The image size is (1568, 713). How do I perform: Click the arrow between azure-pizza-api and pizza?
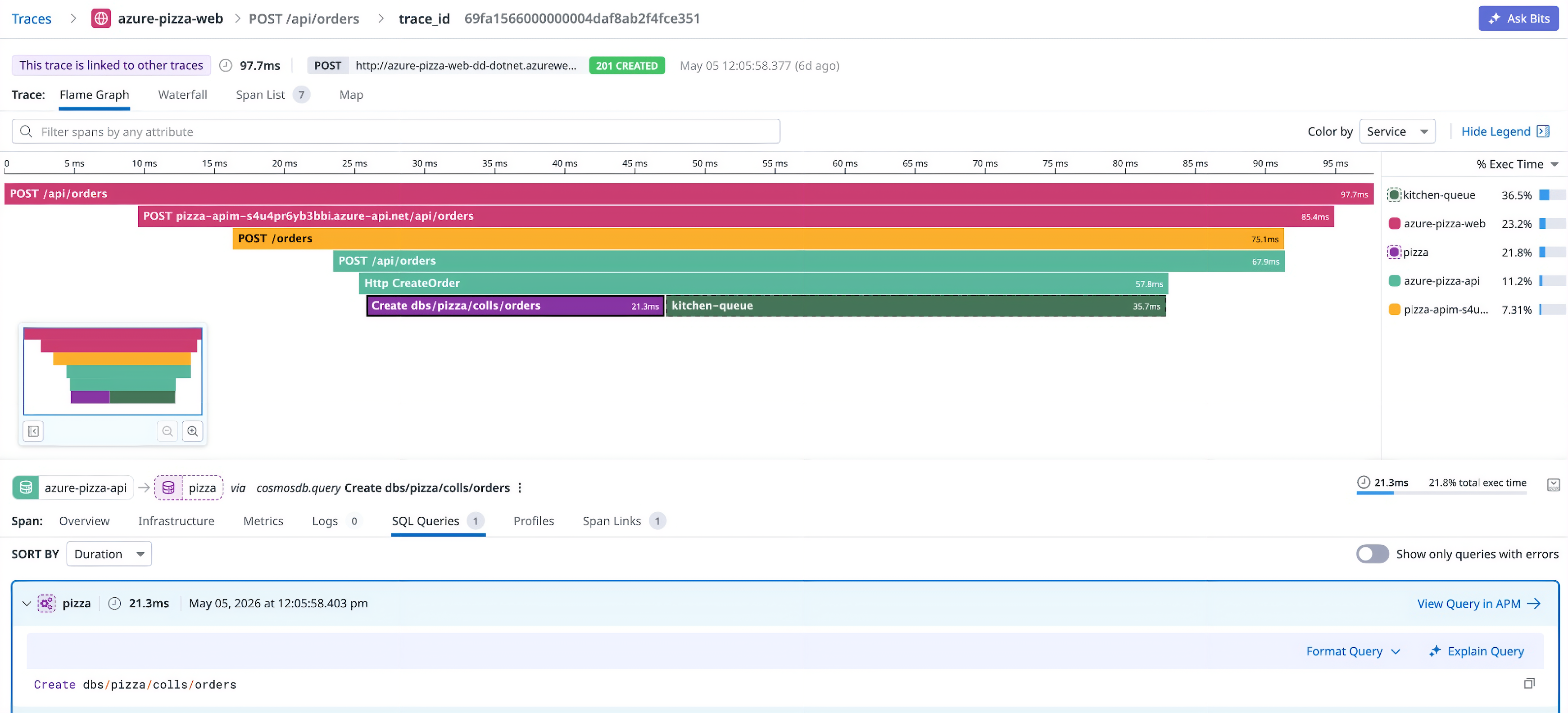click(144, 487)
